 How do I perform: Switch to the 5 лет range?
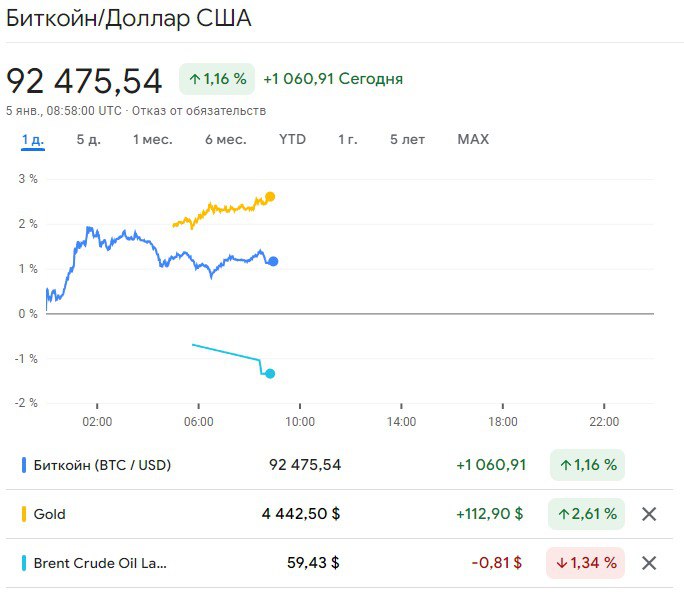[407, 139]
